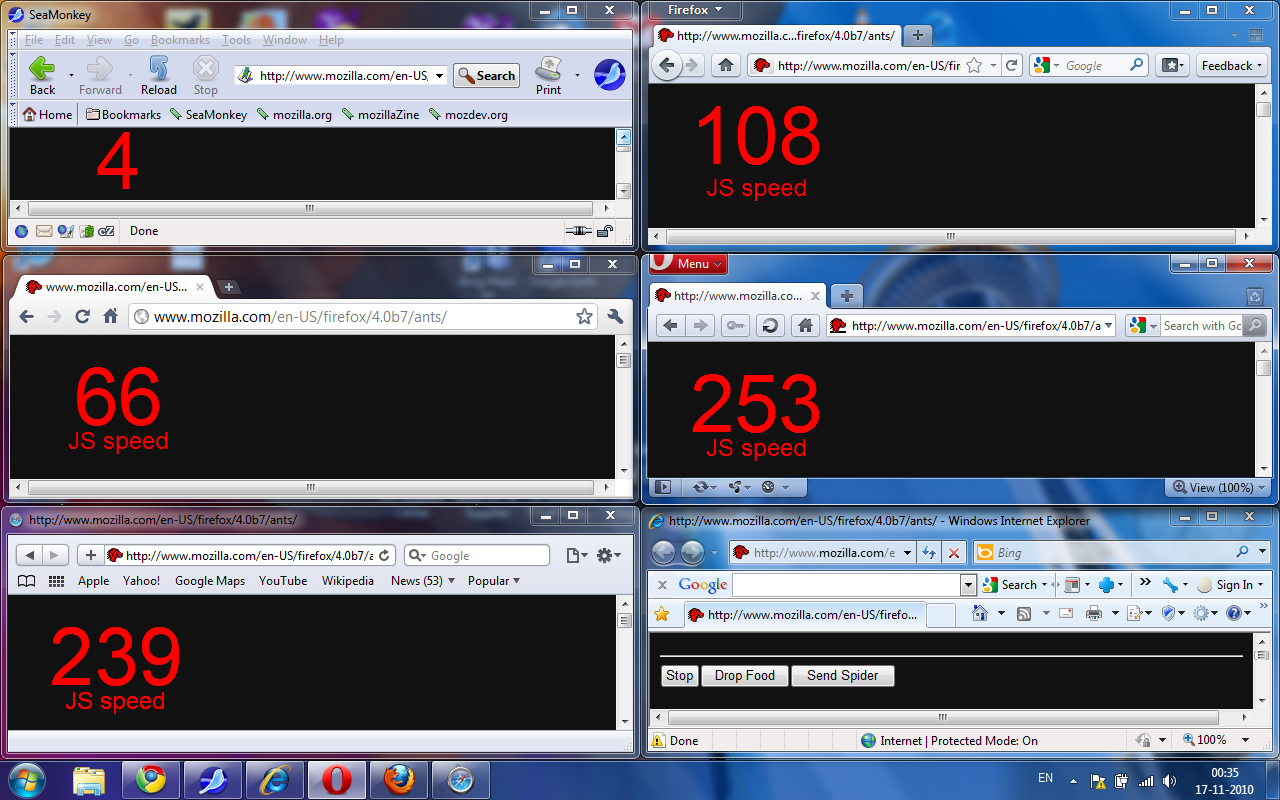Click the Print icon in SeaMonkey
1280x800 pixels.
click(x=548, y=68)
